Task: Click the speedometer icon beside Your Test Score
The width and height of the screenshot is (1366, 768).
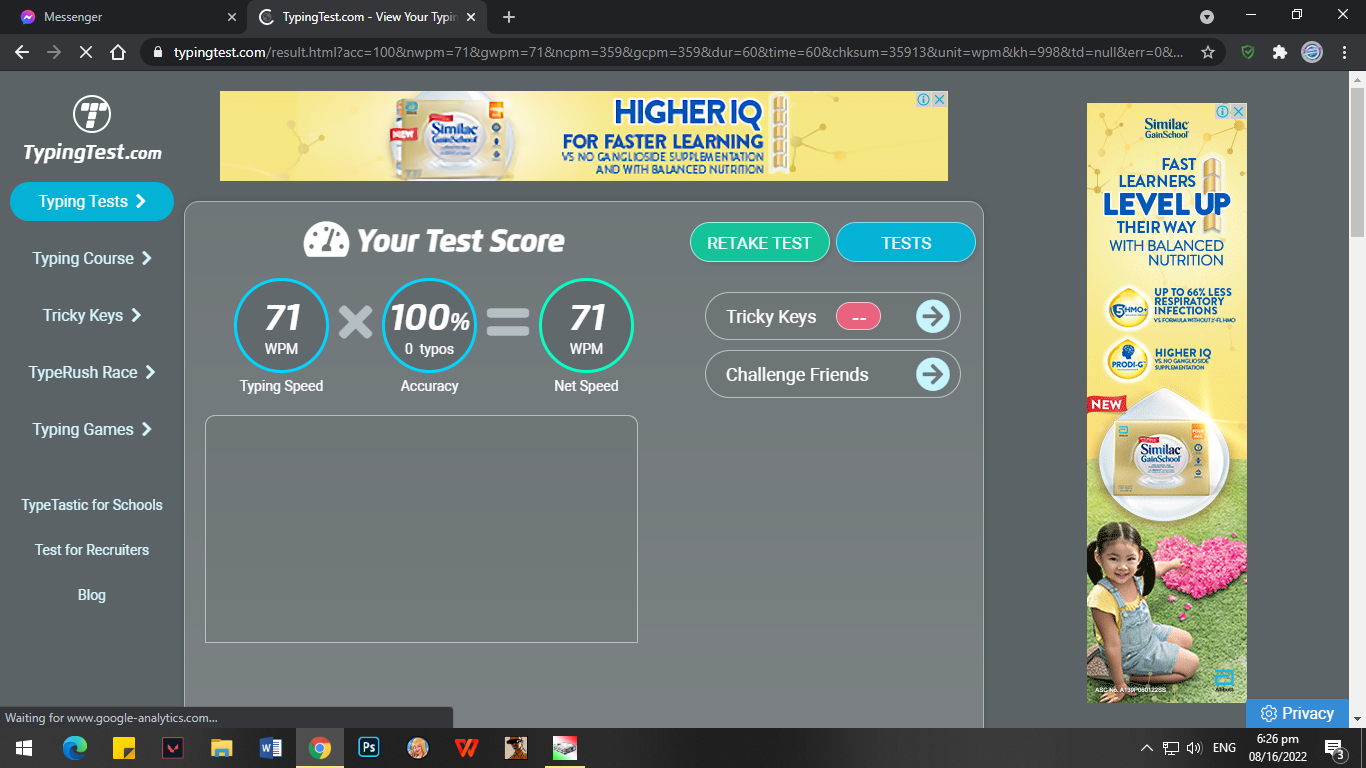Action: [x=326, y=240]
